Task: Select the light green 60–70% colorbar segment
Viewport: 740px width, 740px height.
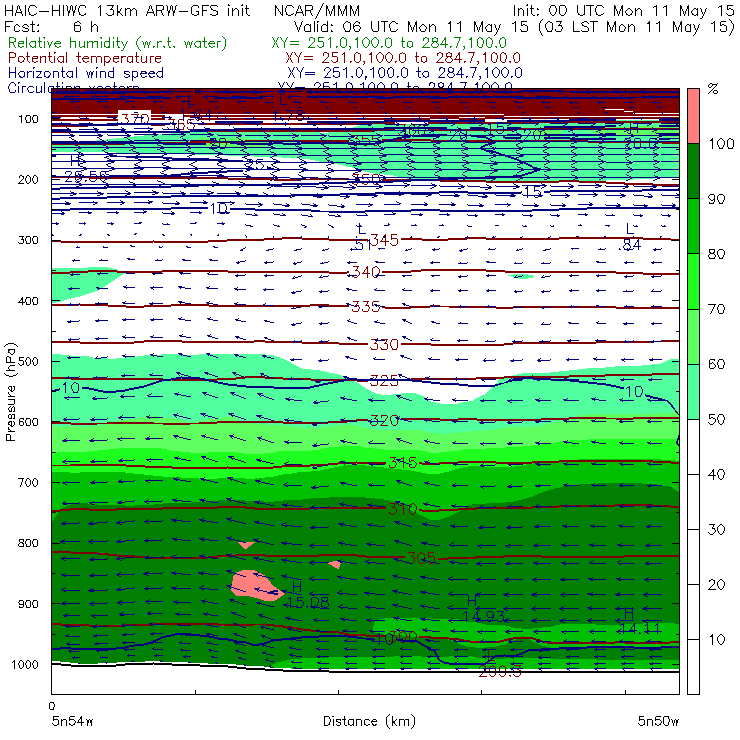Action: point(693,336)
